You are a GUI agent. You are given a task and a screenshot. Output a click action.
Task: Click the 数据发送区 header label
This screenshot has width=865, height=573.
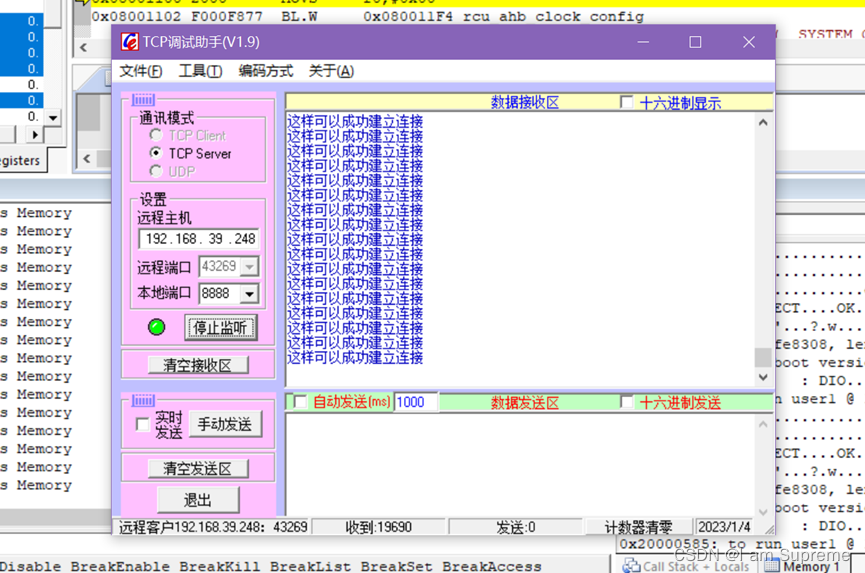[525, 402]
